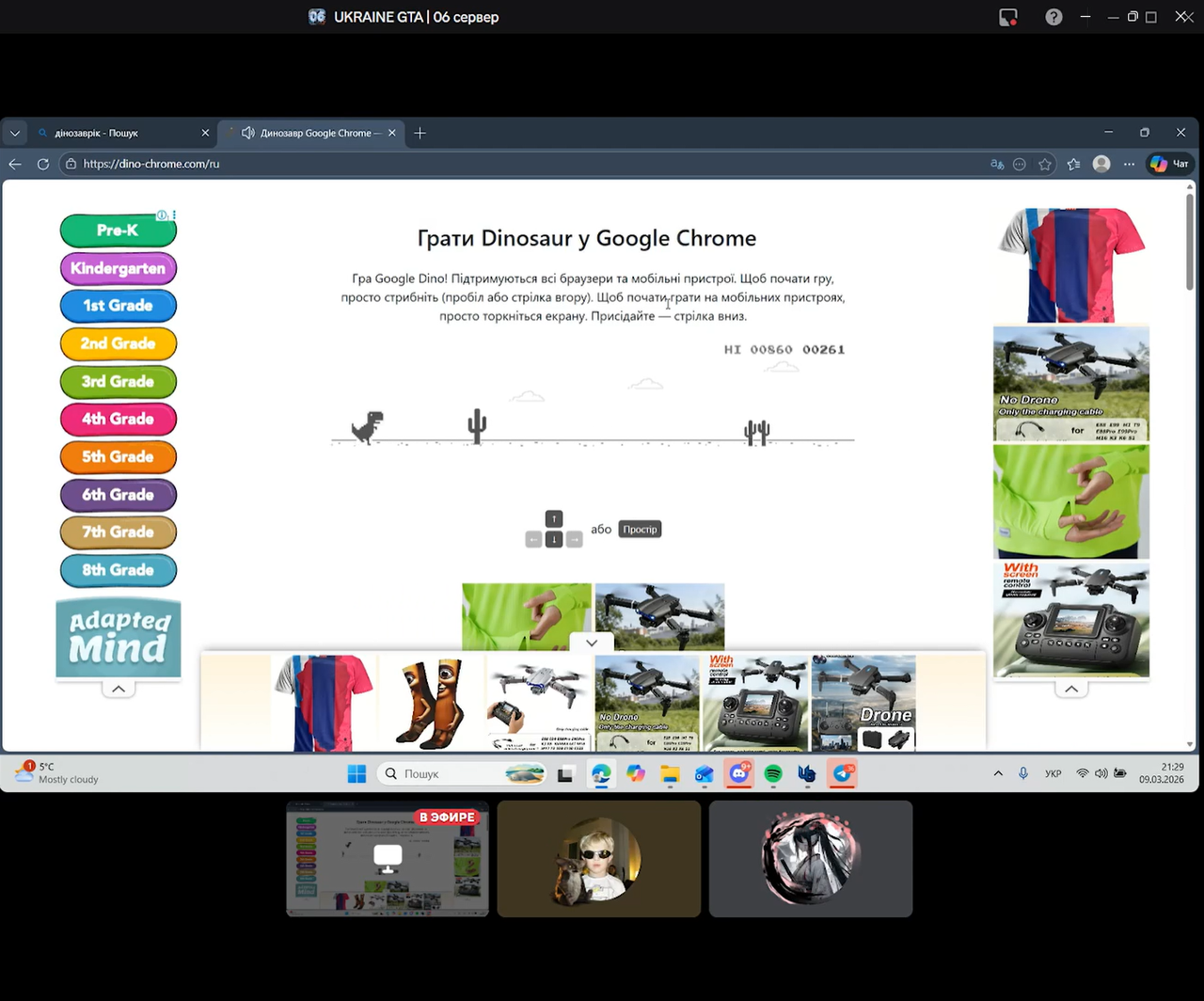Click the T-Rex dinosaur in the game
1204x1001 pixels.
[368, 427]
